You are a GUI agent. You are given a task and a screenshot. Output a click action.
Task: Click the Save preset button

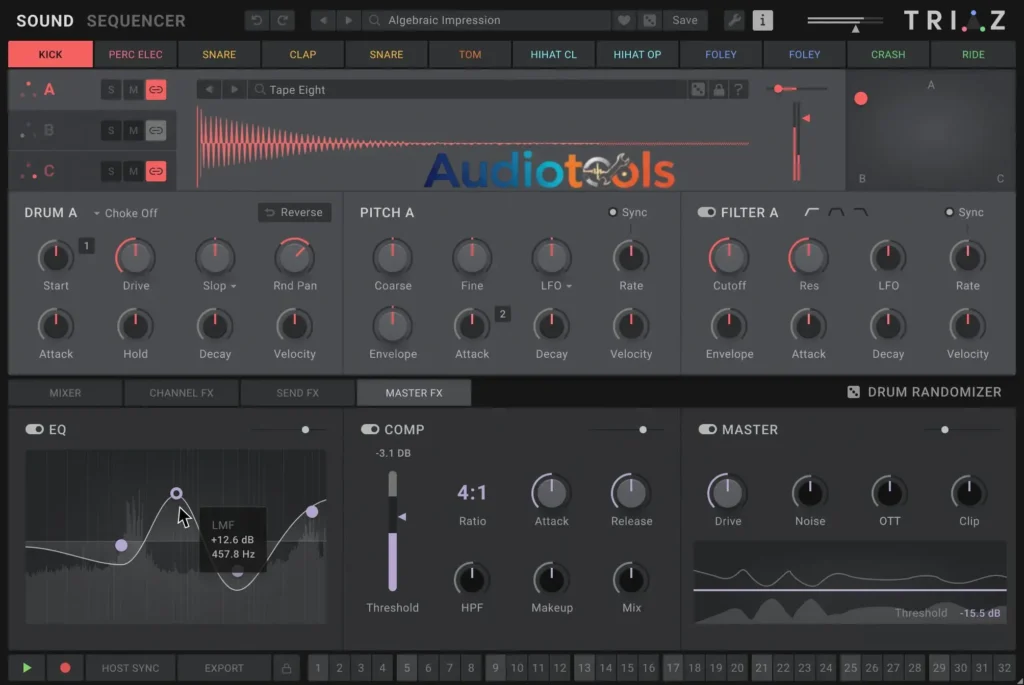[685, 20]
